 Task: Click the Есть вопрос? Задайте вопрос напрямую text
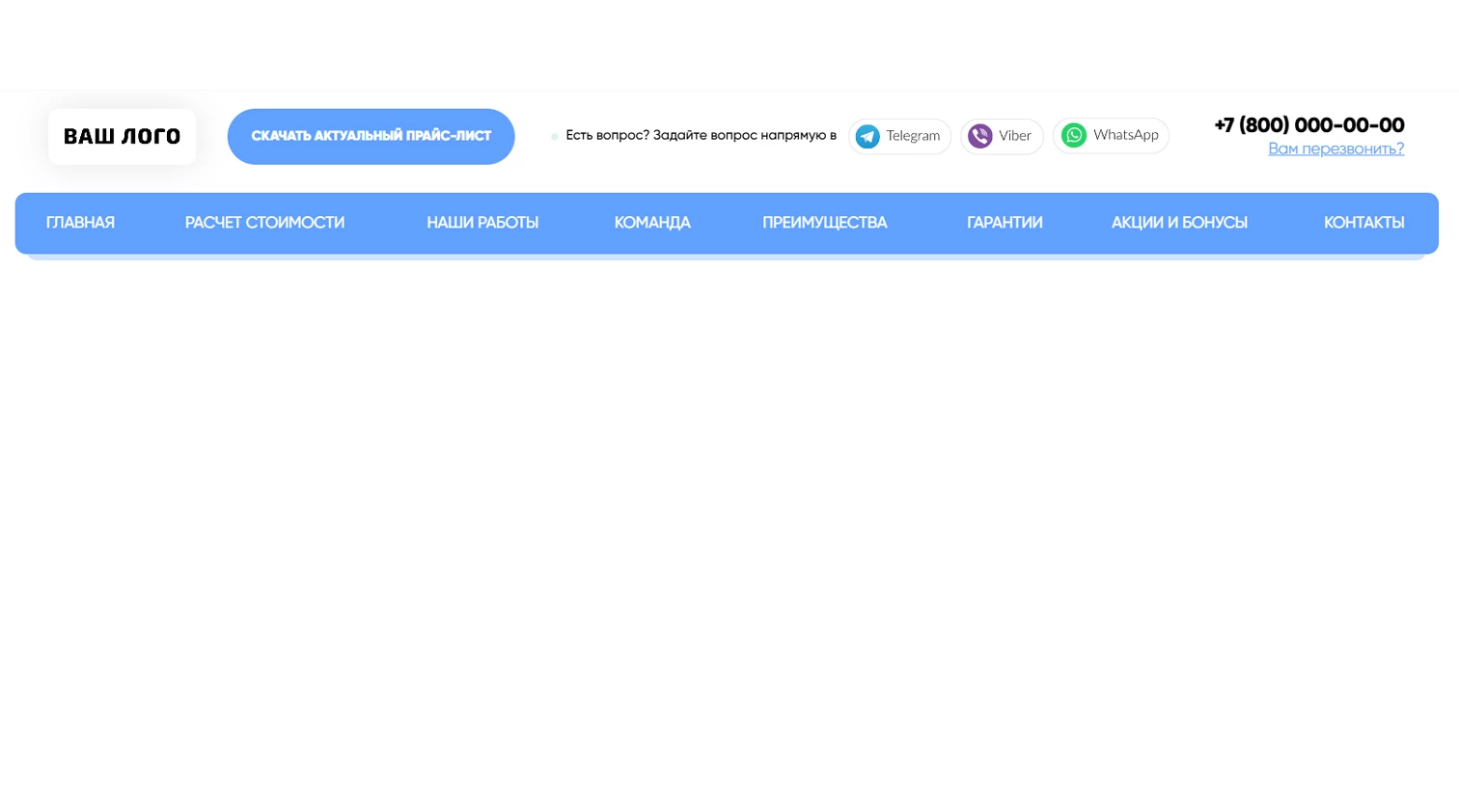pyautogui.click(x=701, y=135)
